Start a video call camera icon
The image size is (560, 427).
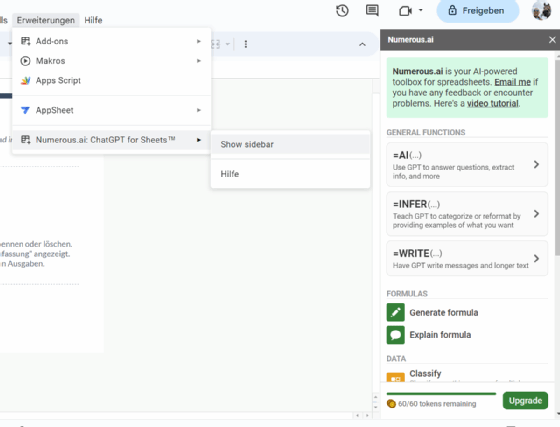[x=405, y=11]
